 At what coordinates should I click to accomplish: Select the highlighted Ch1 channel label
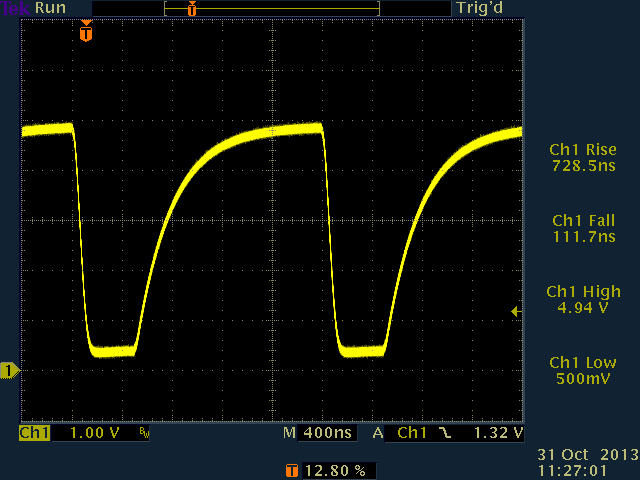pos(34,434)
